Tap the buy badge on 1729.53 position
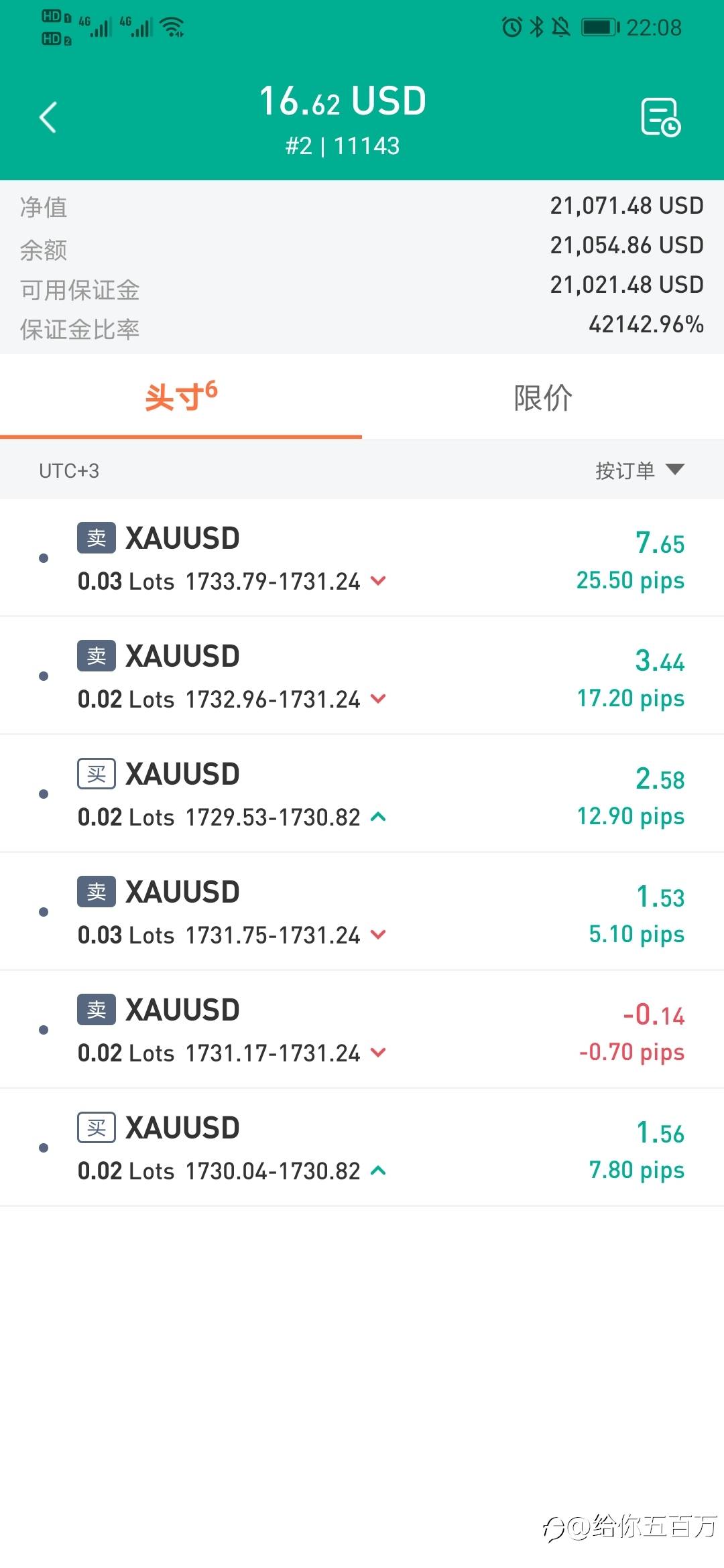 pyautogui.click(x=97, y=774)
